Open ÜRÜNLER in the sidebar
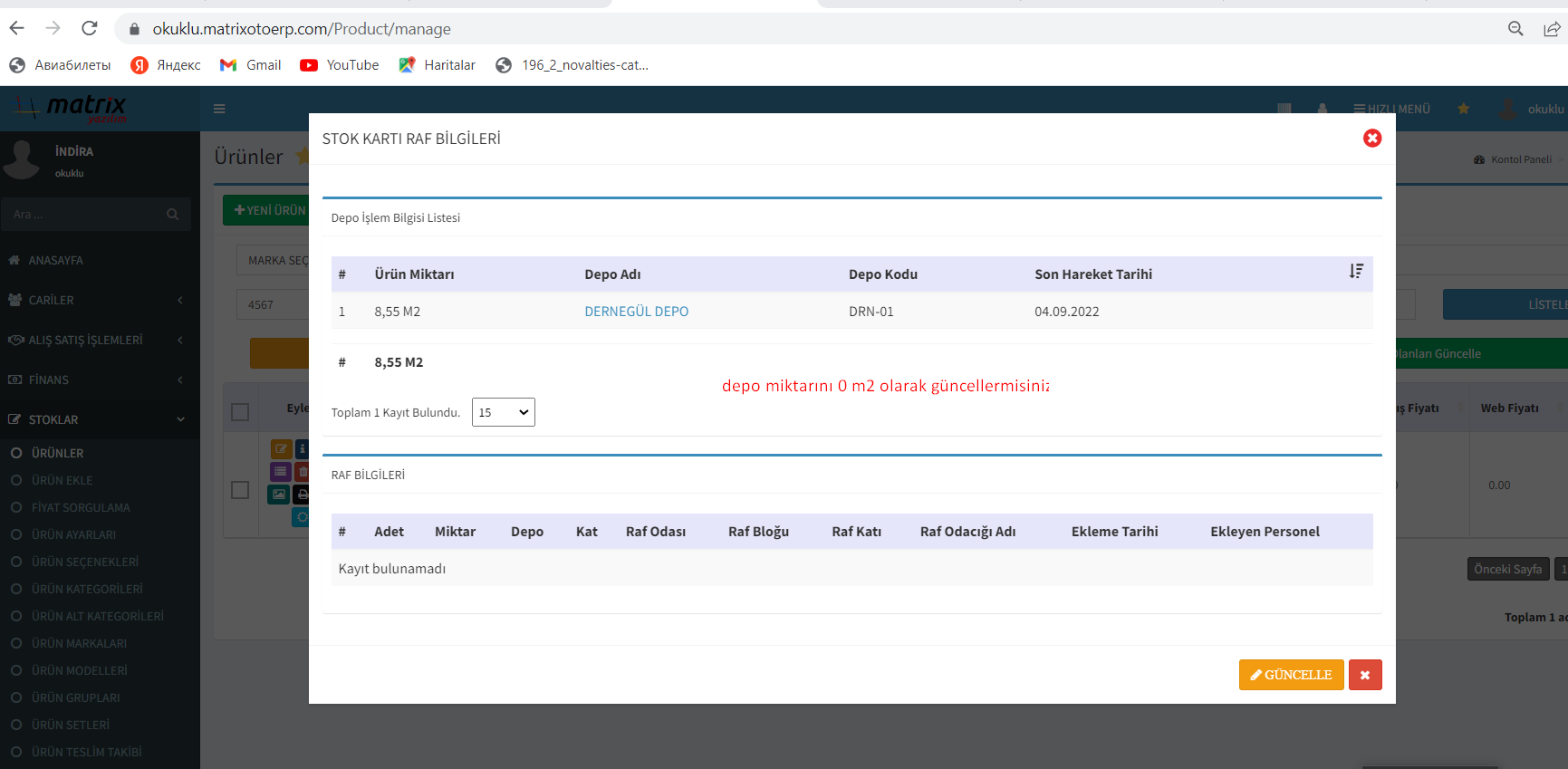The width and height of the screenshot is (1568, 769). (58, 453)
